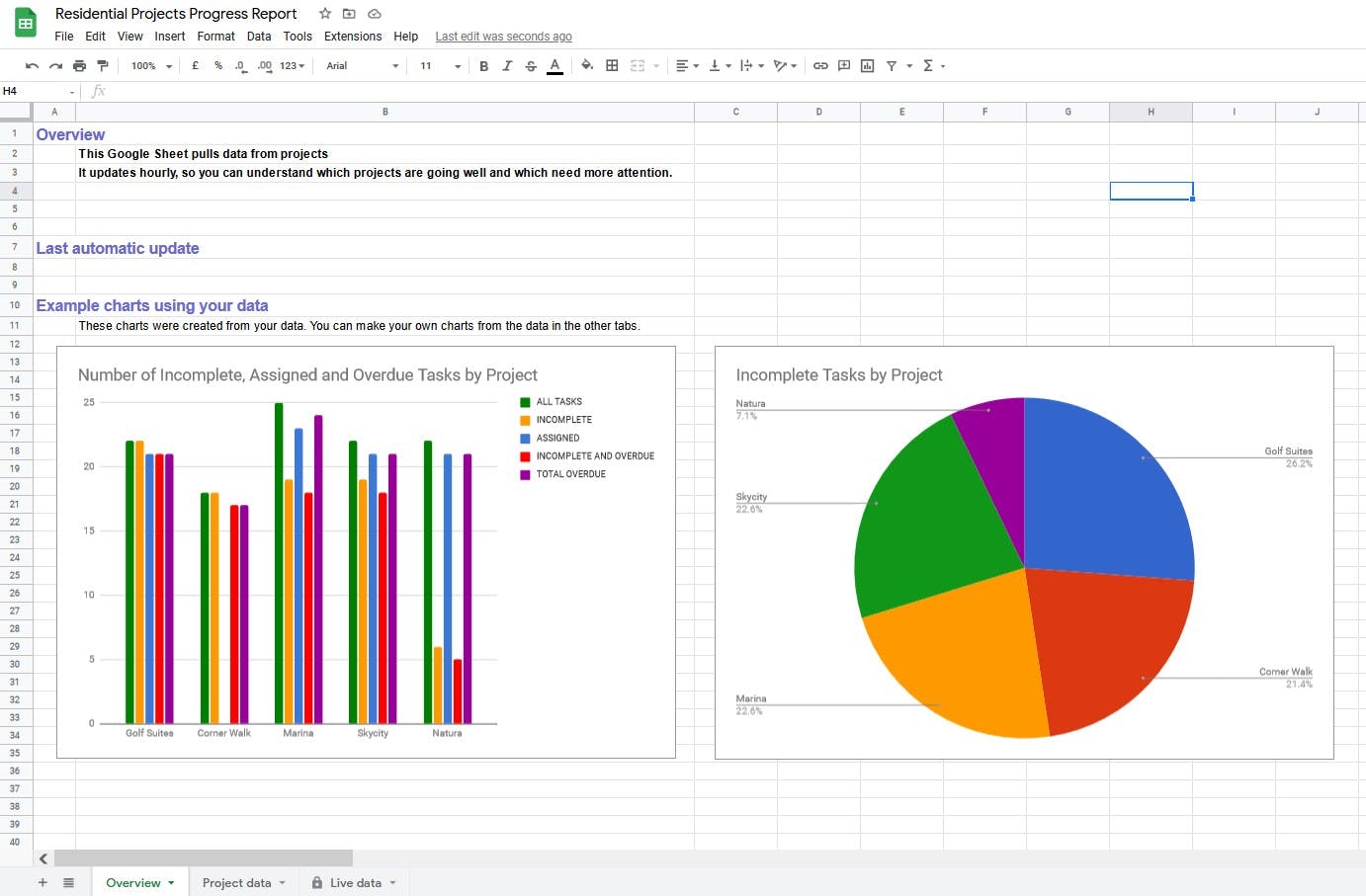Star this document next to the title
Viewport: 1366px width, 896px height.
click(324, 14)
